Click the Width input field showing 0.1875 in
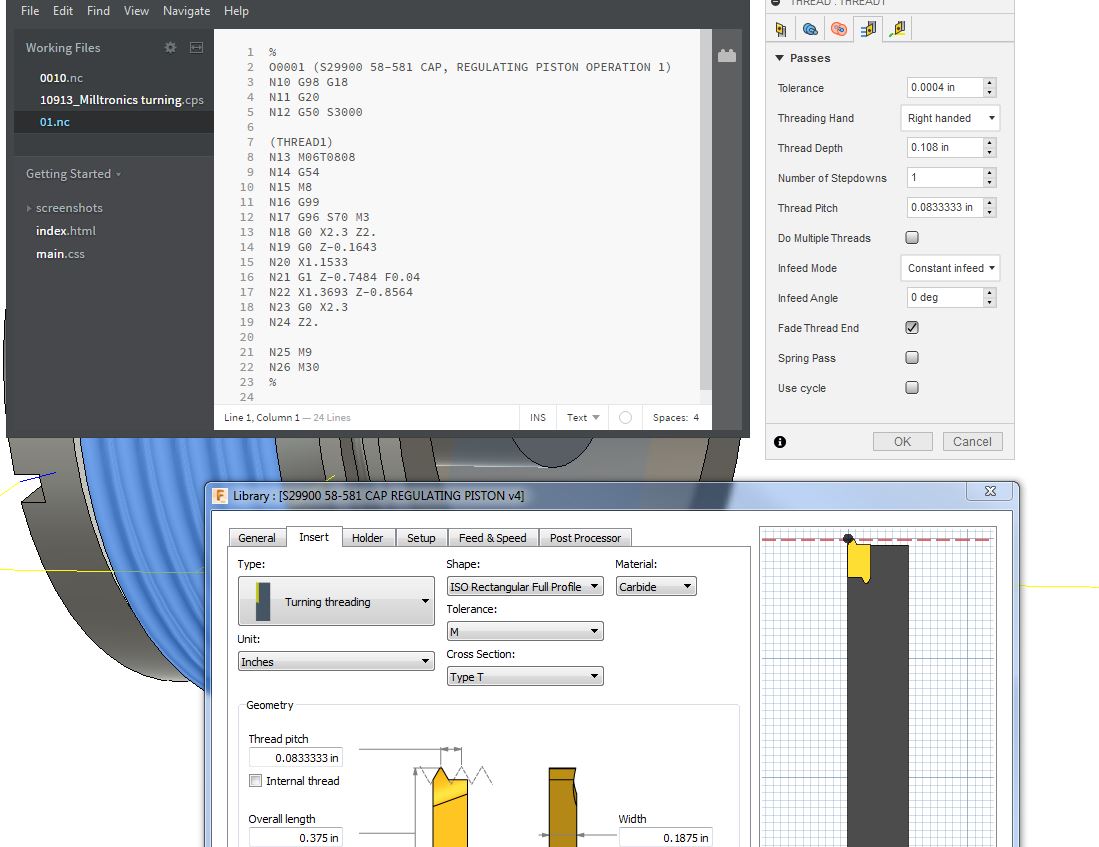Screen dimensions: 1099x847 point(665,838)
